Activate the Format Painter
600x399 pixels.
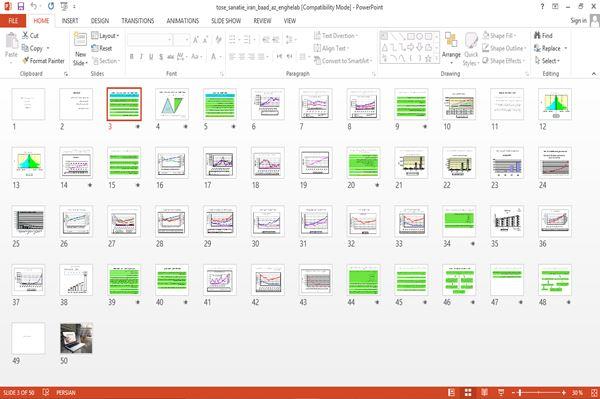pyautogui.click(x=43, y=61)
